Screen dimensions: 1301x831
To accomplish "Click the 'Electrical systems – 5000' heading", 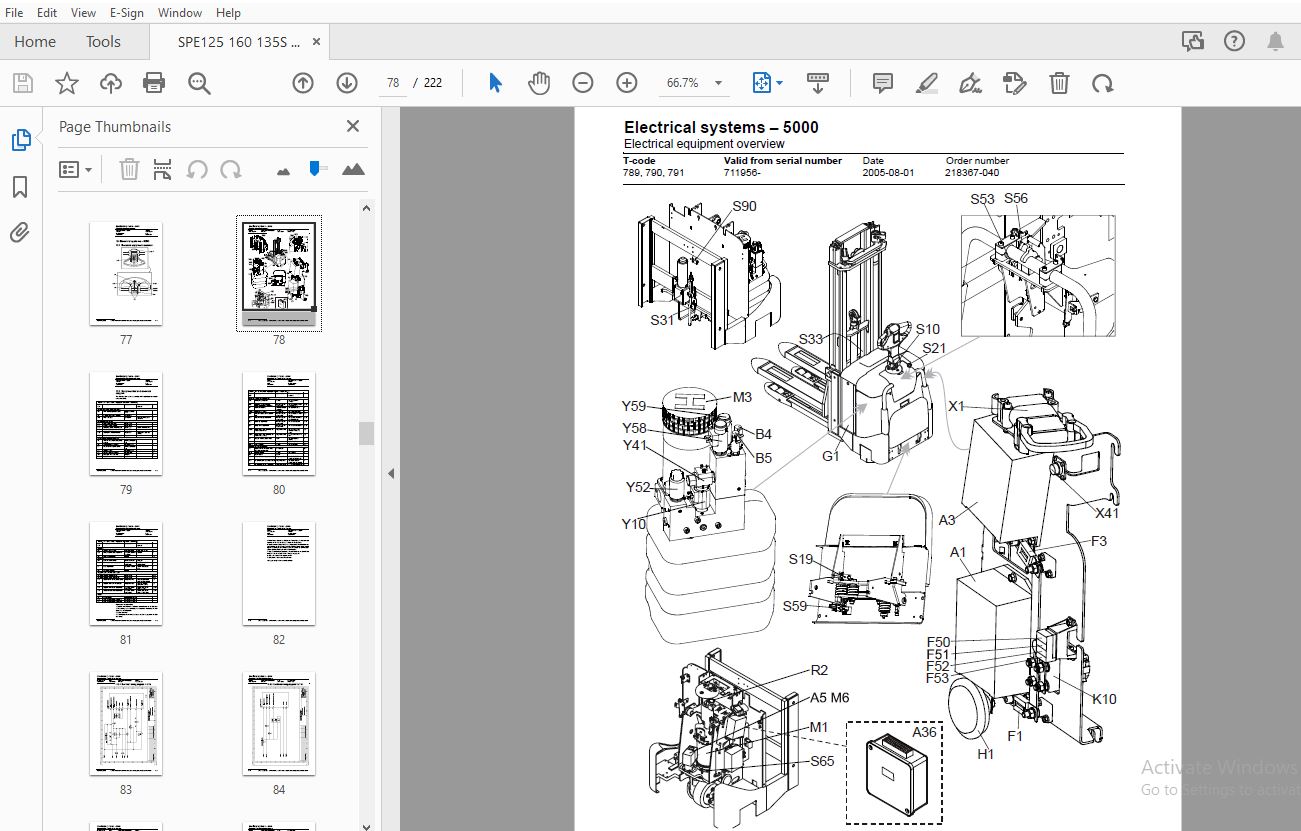I will pos(721,127).
